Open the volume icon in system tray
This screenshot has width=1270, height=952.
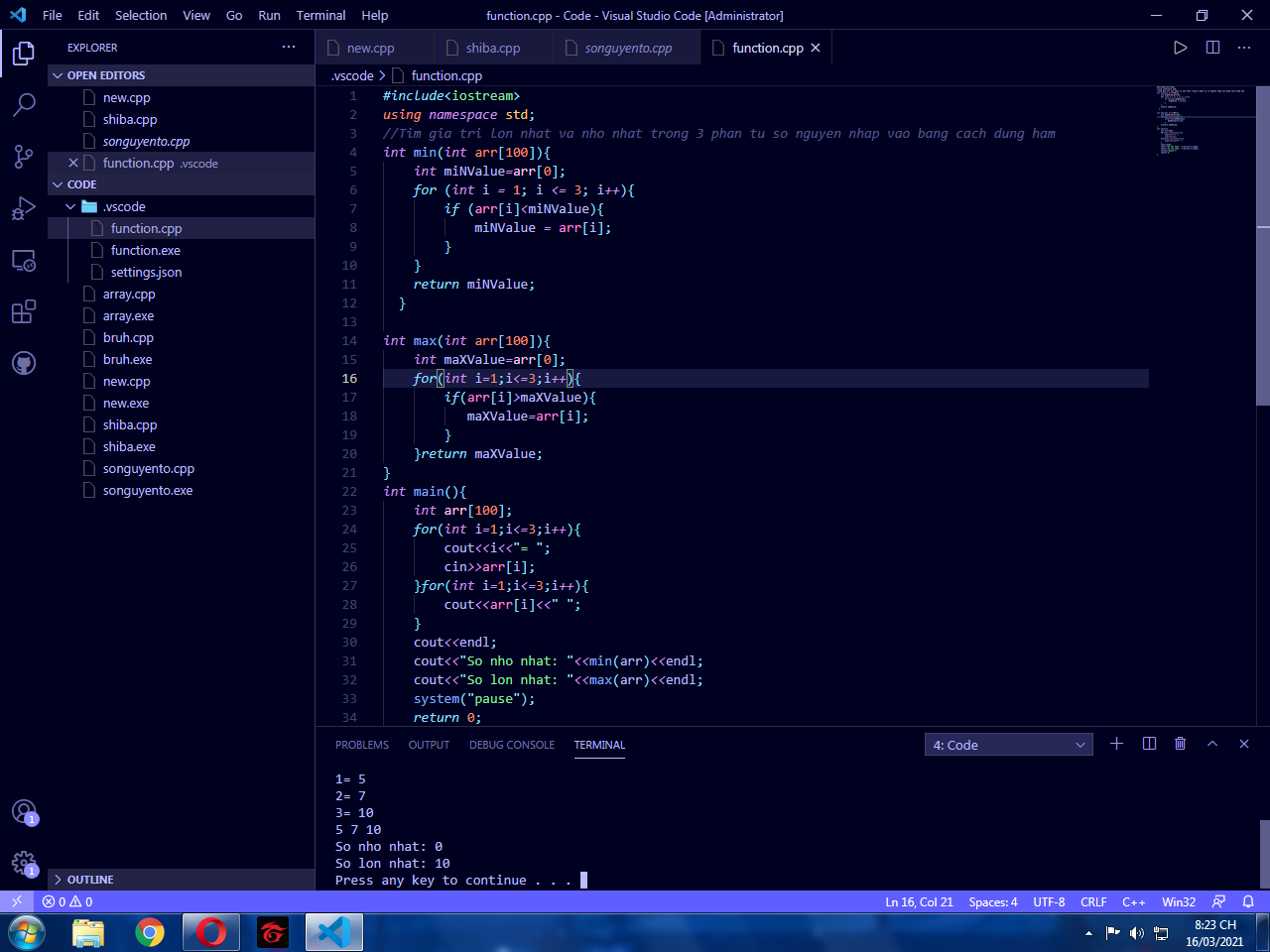(x=1137, y=933)
